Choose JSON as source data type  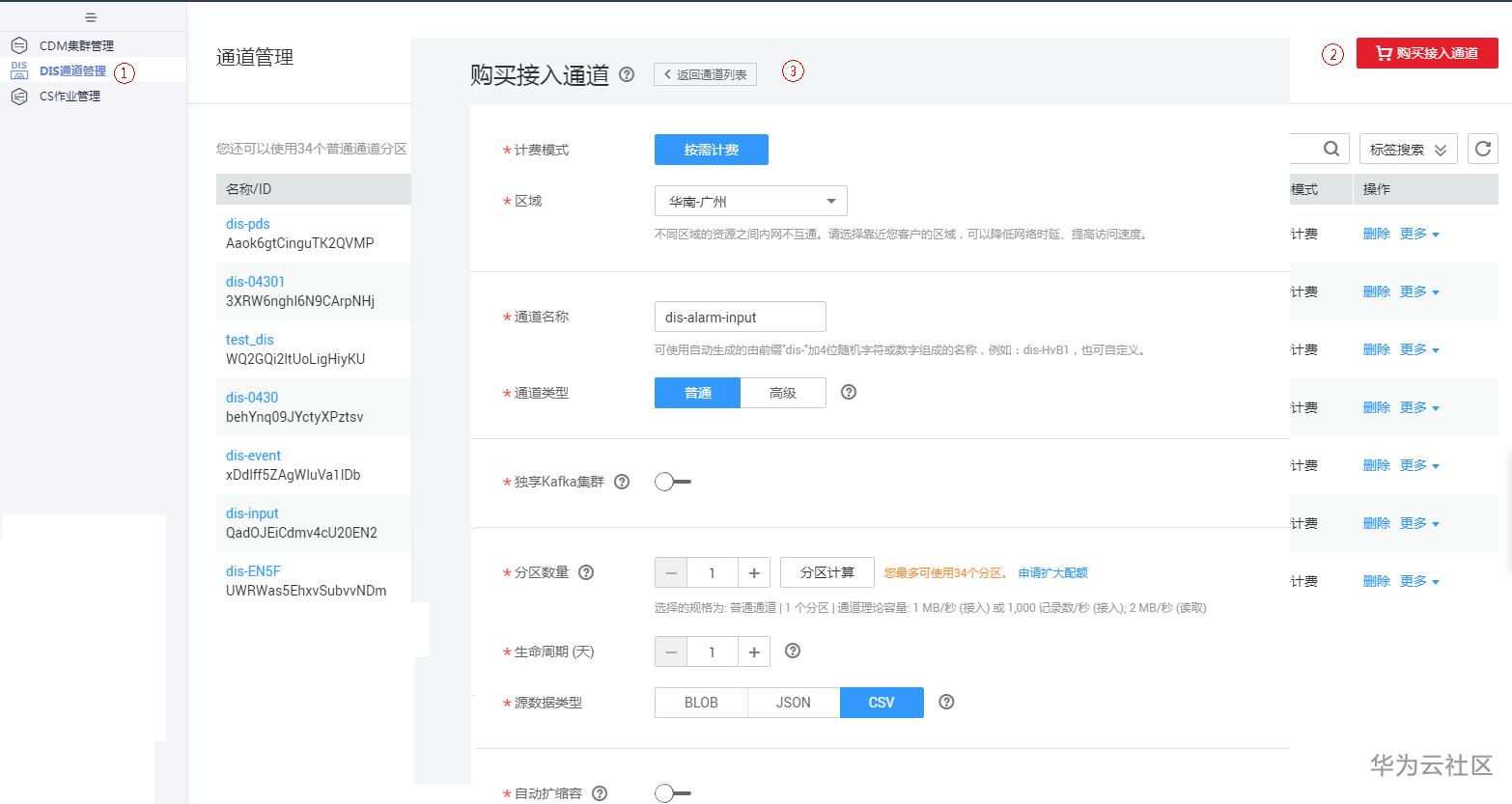point(794,703)
